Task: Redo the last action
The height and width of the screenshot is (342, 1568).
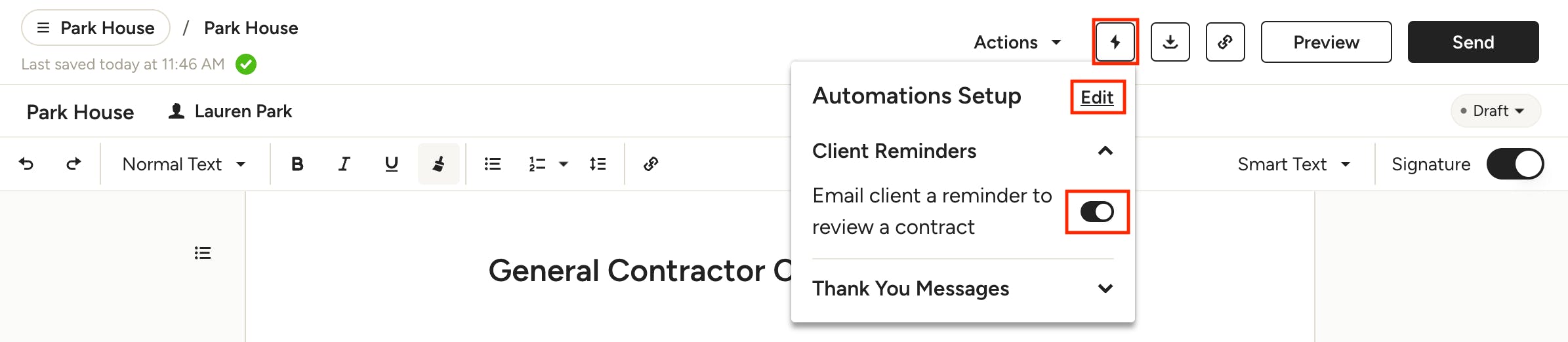Action: 73,164
